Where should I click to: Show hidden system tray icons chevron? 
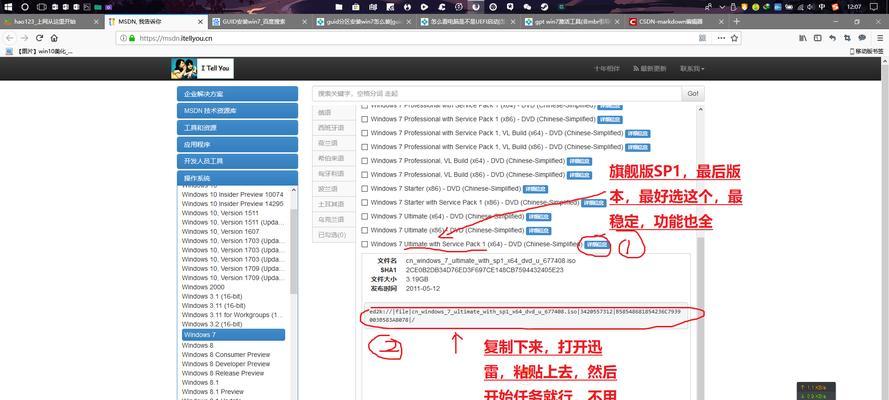722,7
